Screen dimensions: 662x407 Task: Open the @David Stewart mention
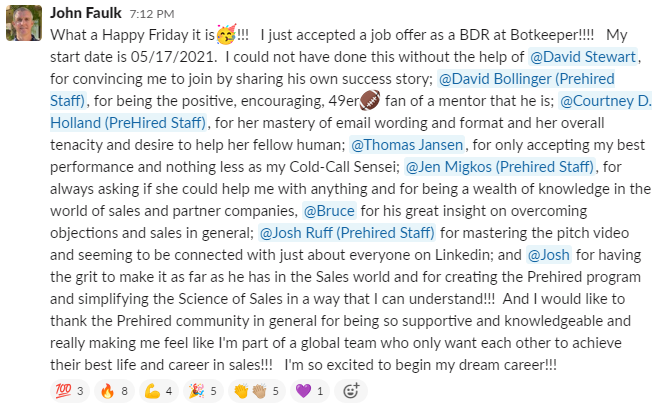coord(583,56)
